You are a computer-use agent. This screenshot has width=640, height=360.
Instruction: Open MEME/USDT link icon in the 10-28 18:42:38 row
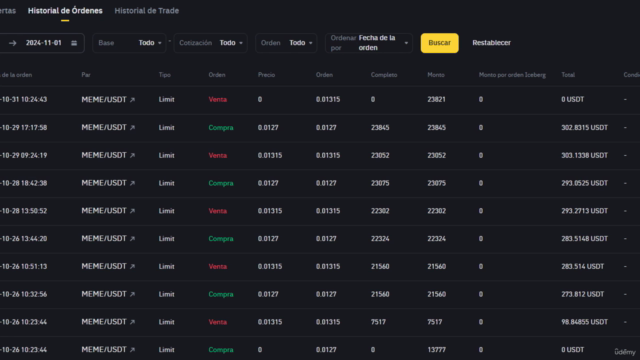click(132, 183)
